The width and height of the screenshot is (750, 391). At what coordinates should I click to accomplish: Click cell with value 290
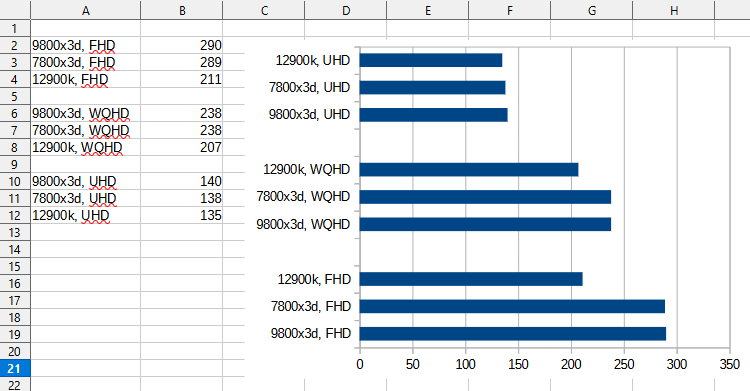(182, 45)
